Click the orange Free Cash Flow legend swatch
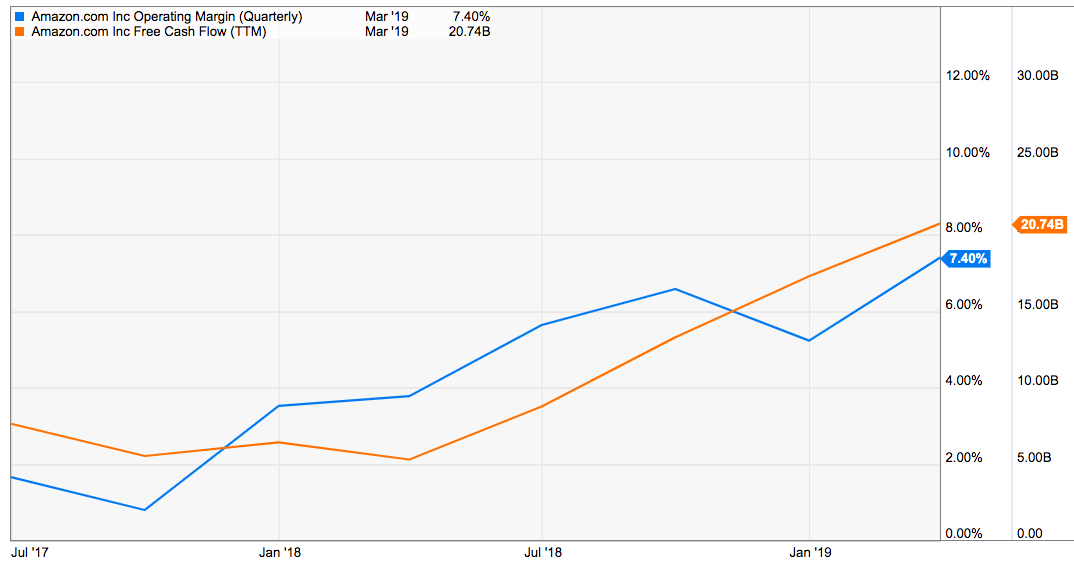This screenshot has height=574, width=1074. 19,32
